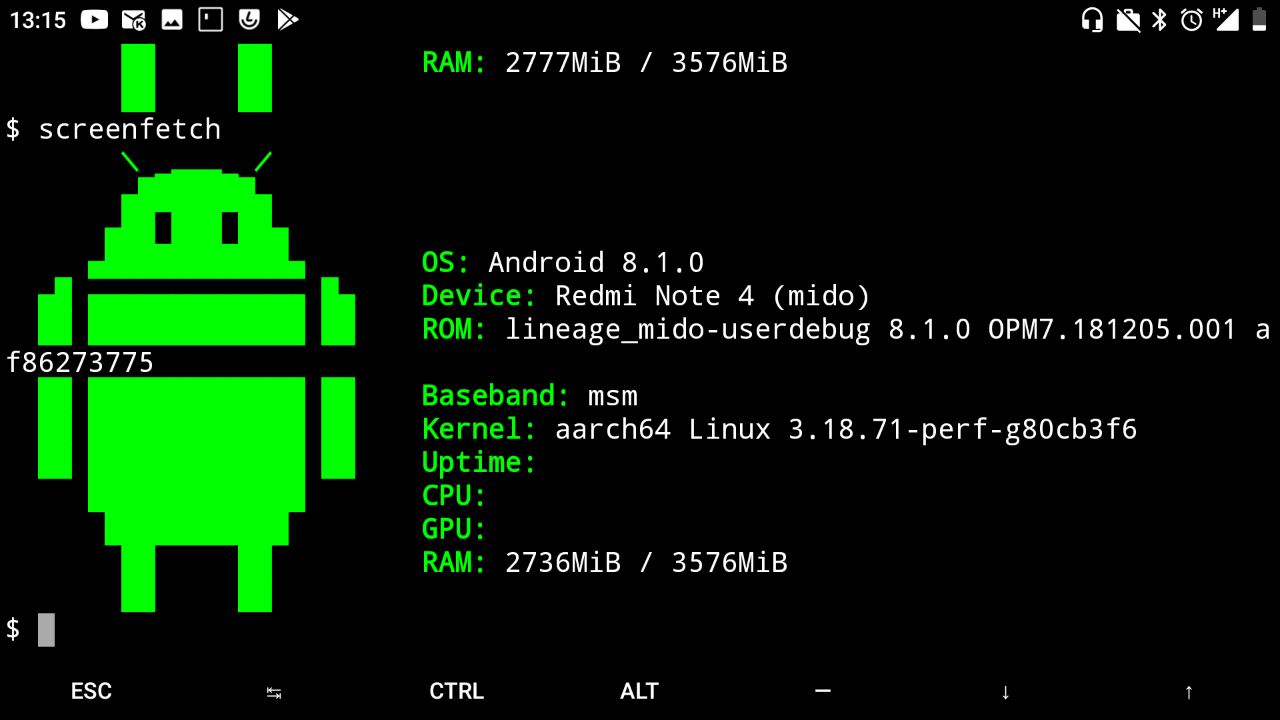
Task: Tap the terminal cursor at the prompt
Action: click(46, 629)
